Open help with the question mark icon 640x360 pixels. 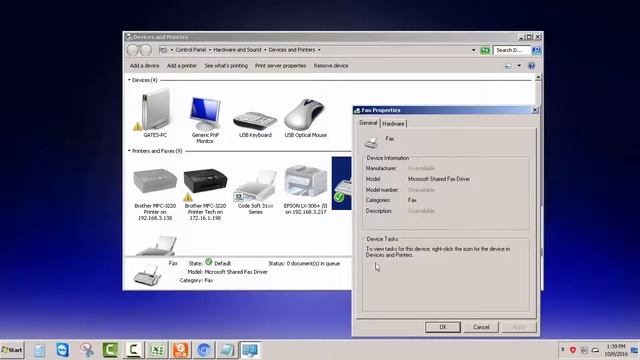[531, 66]
